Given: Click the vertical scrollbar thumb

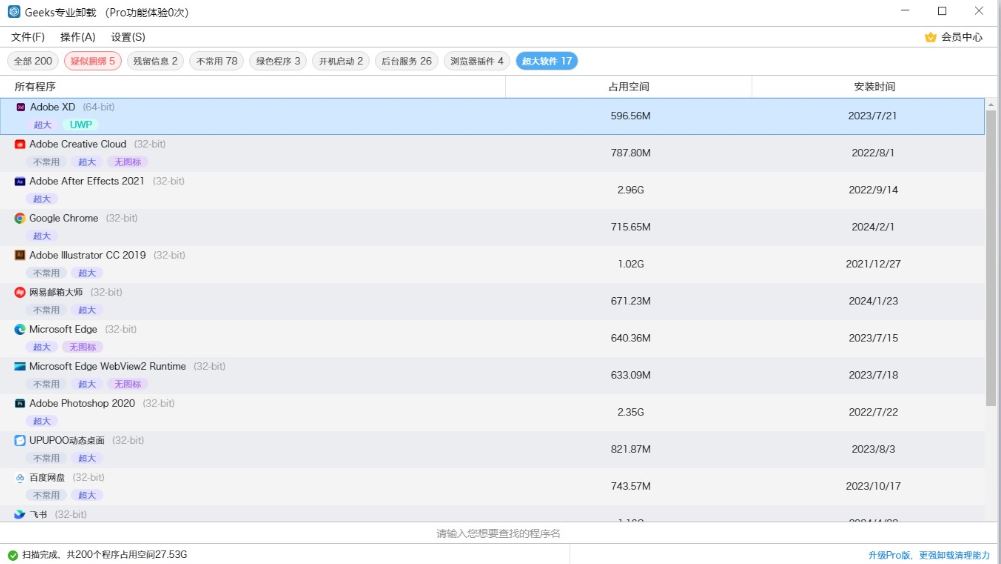Looking at the screenshot, I should point(991,257).
